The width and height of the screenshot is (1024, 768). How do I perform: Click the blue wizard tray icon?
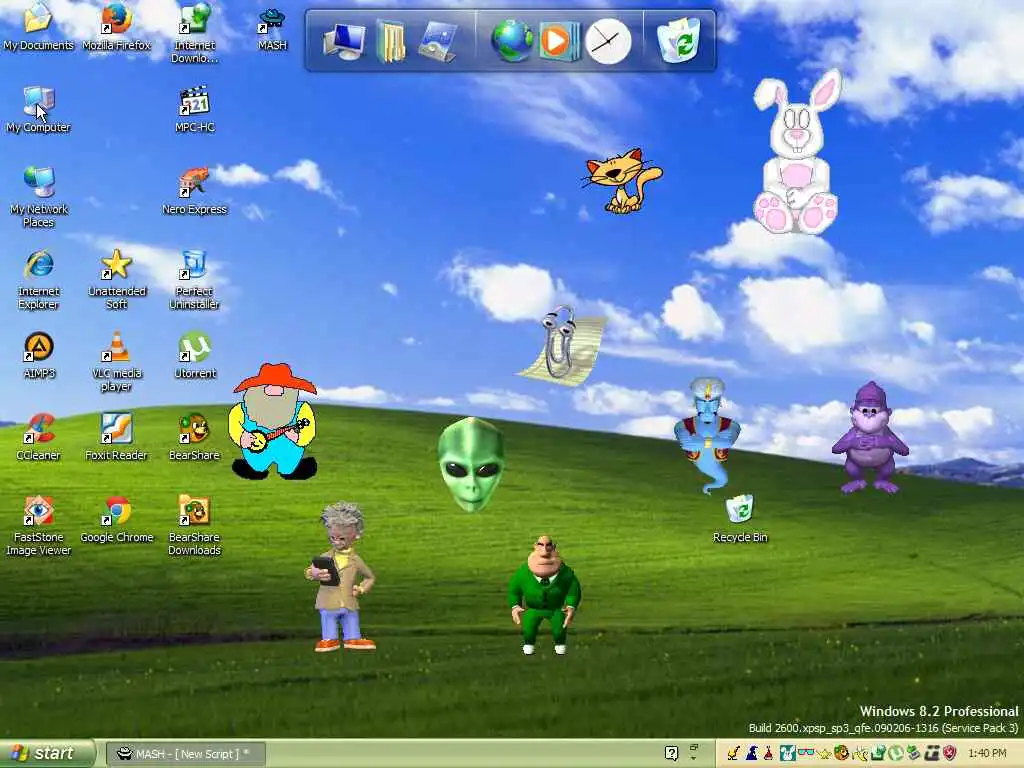coord(752,754)
